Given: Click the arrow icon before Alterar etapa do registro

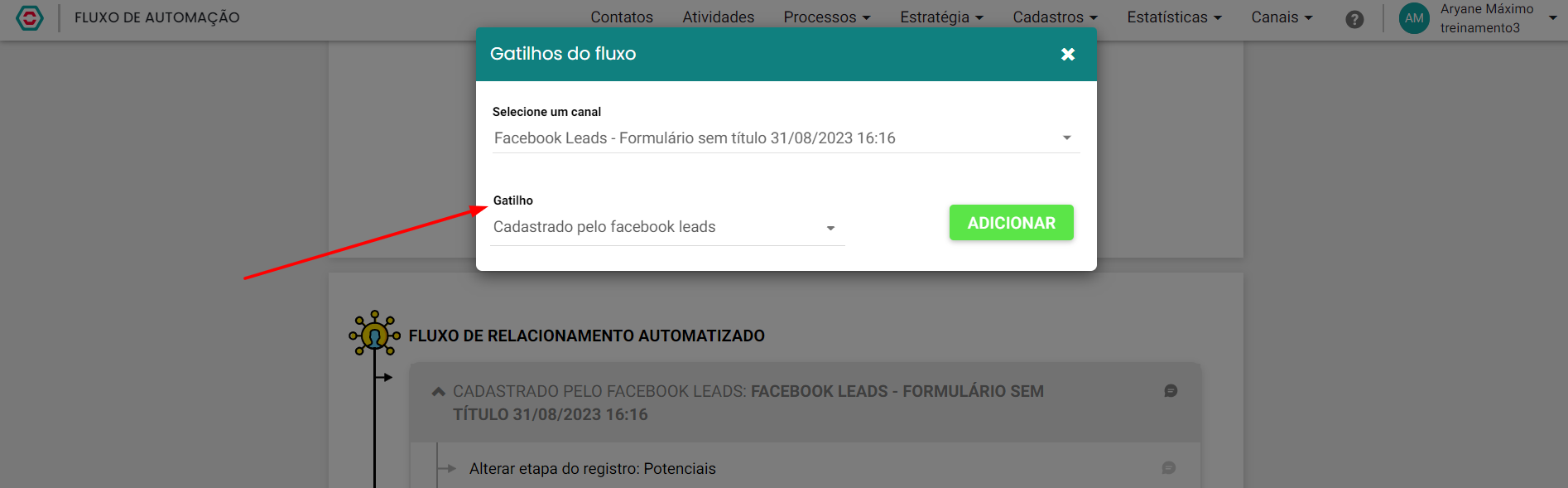Looking at the screenshot, I should tap(447, 469).
